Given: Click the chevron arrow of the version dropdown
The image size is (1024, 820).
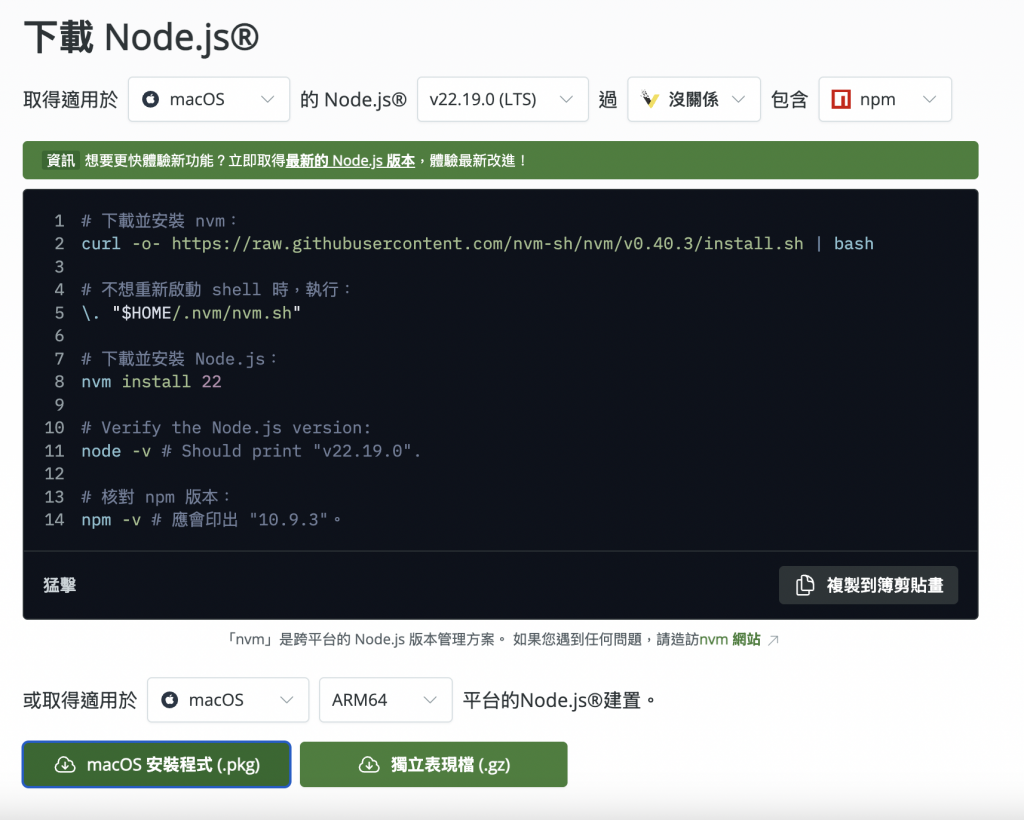Looking at the screenshot, I should click(x=566, y=99).
